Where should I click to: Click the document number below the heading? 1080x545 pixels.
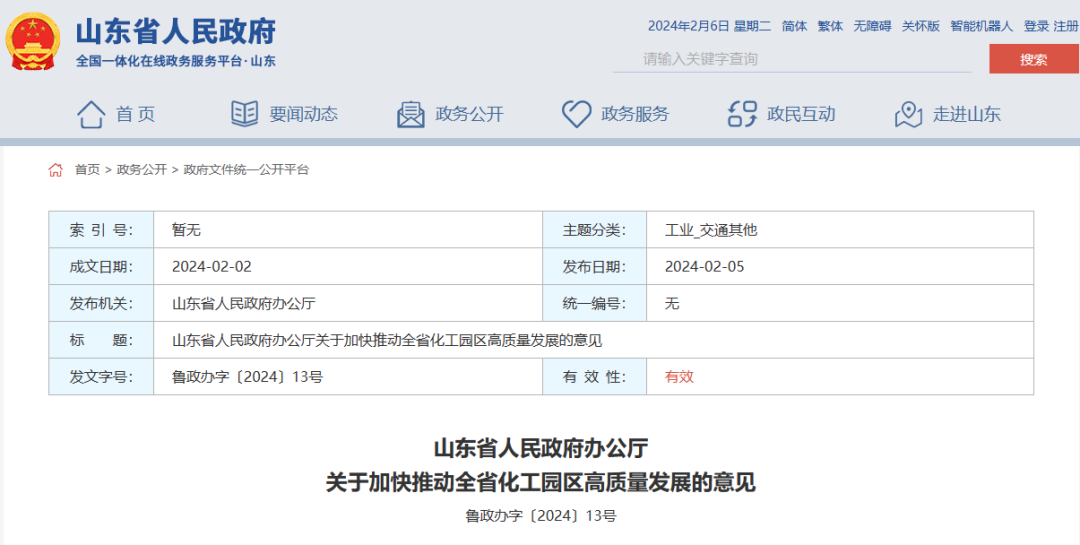[541, 515]
